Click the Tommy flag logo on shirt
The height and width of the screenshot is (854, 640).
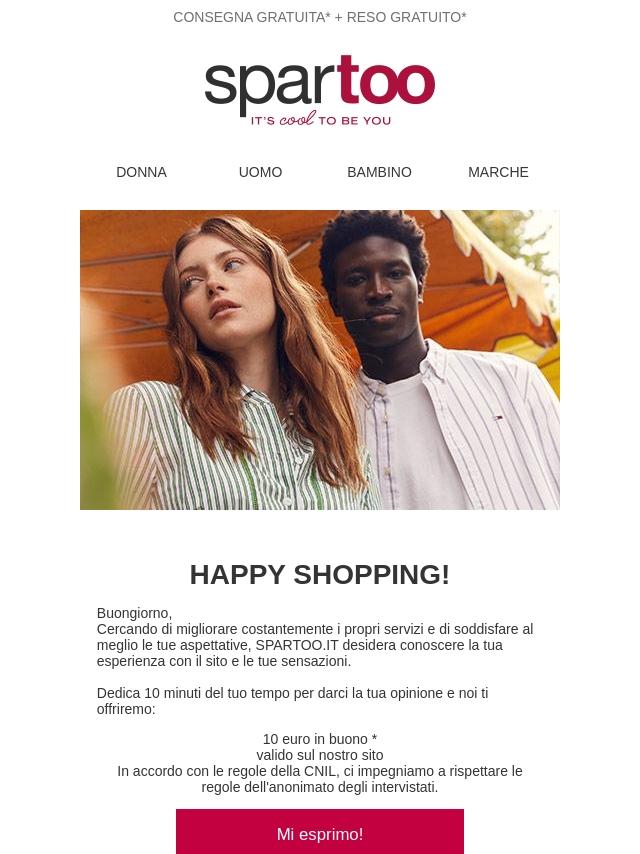(x=497, y=418)
